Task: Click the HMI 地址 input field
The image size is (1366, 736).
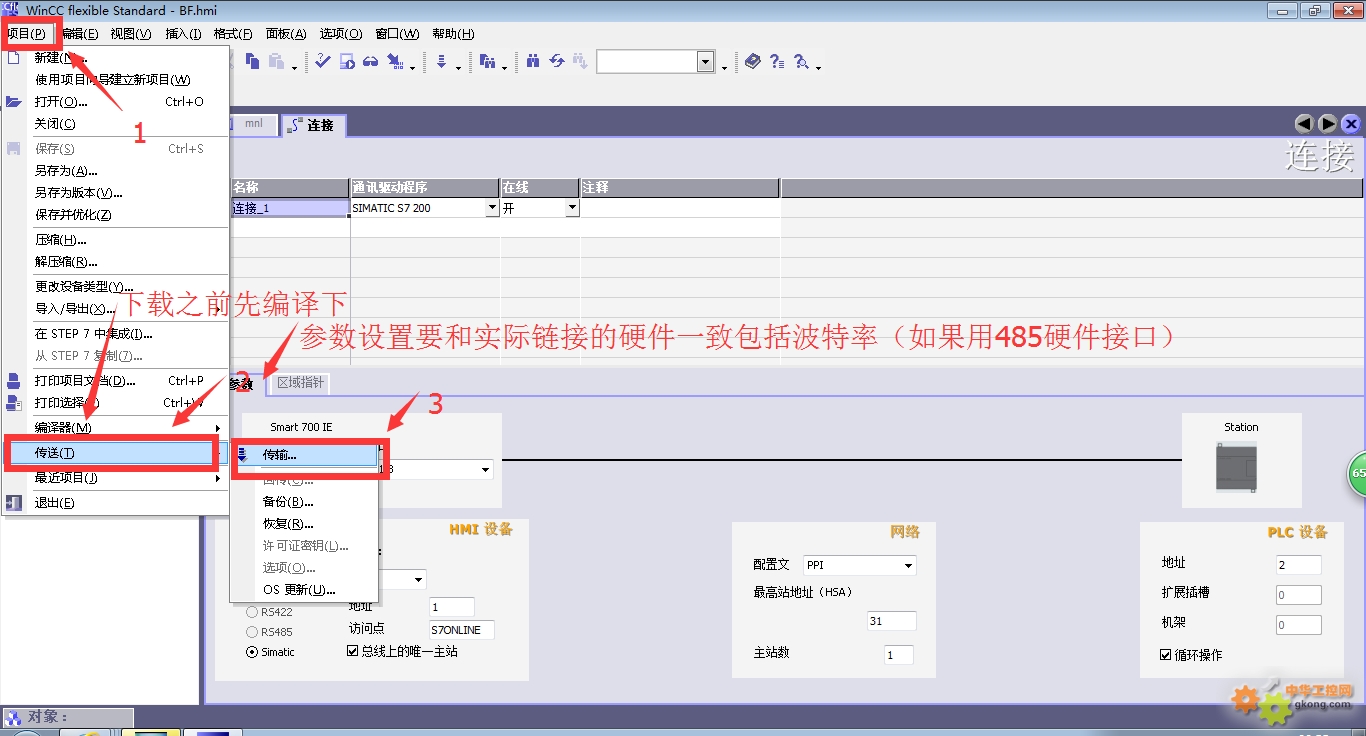Action: click(x=451, y=607)
